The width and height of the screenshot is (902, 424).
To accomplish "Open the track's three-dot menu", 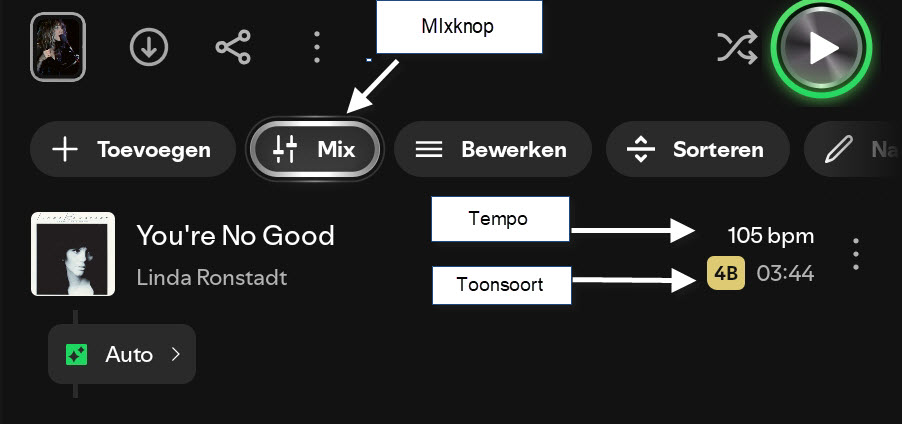I will click(856, 254).
